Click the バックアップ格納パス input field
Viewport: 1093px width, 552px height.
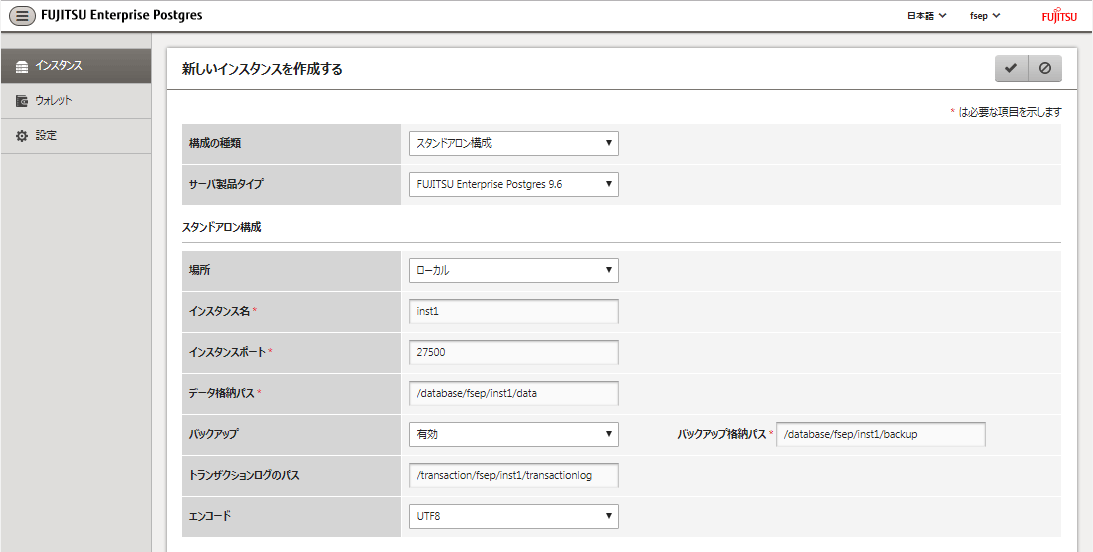click(881, 434)
